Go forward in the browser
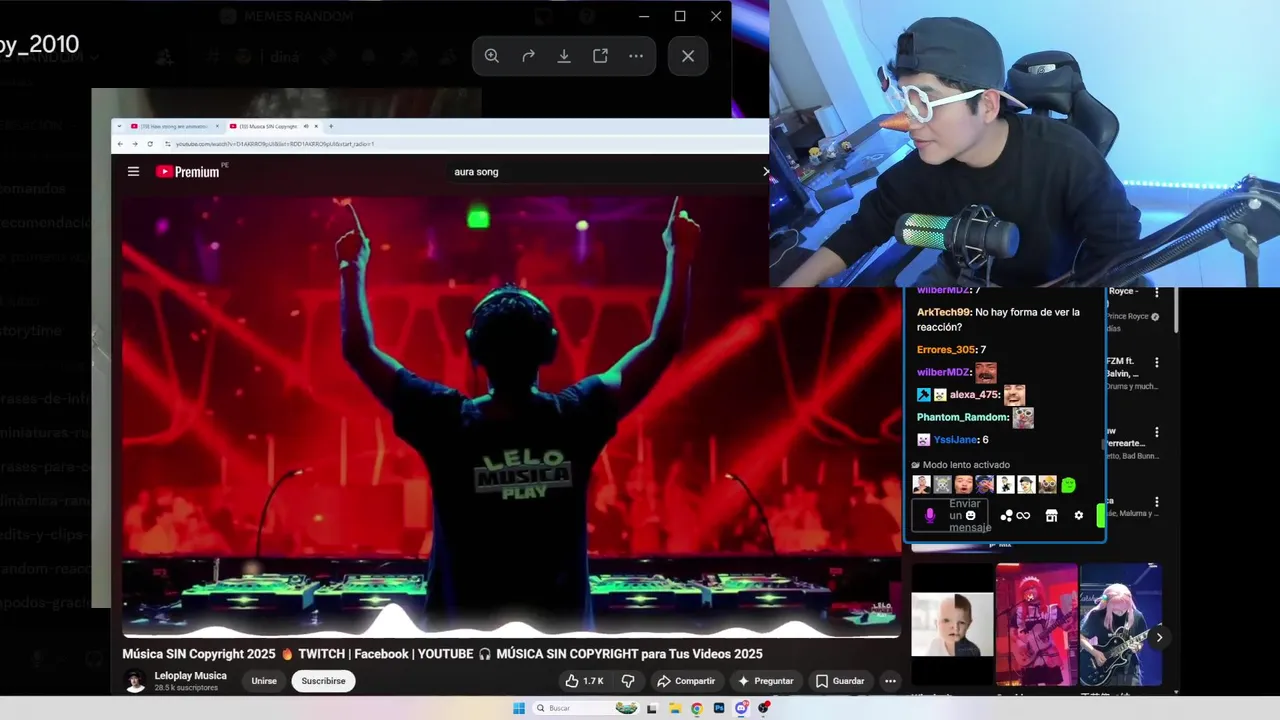The height and width of the screenshot is (720, 1280). point(135,144)
